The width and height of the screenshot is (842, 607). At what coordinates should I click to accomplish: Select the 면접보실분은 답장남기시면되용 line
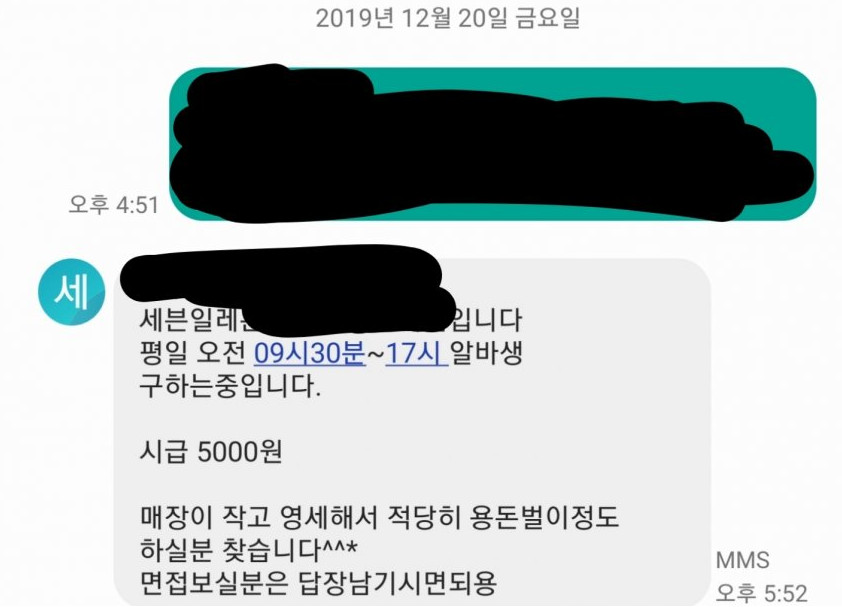(x=318, y=583)
